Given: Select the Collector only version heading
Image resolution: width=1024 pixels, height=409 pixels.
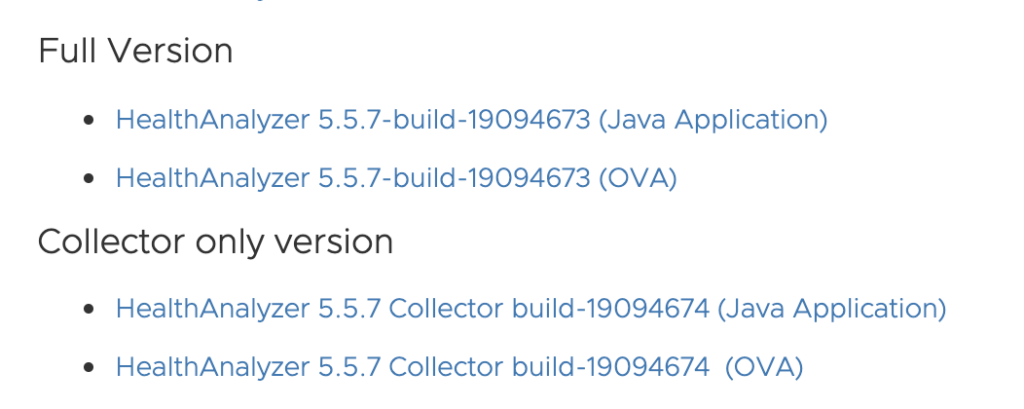Looking at the screenshot, I should (x=216, y=242).
